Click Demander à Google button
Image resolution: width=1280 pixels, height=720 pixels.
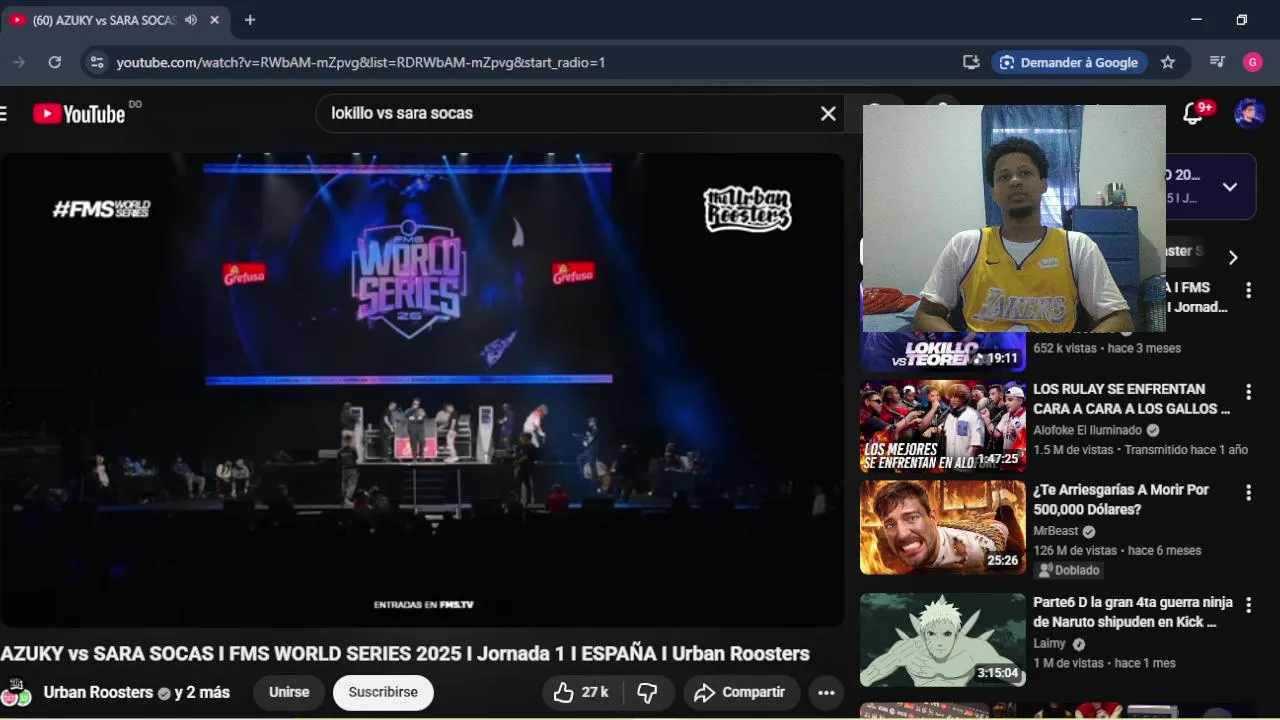(x=1069, y=62)
